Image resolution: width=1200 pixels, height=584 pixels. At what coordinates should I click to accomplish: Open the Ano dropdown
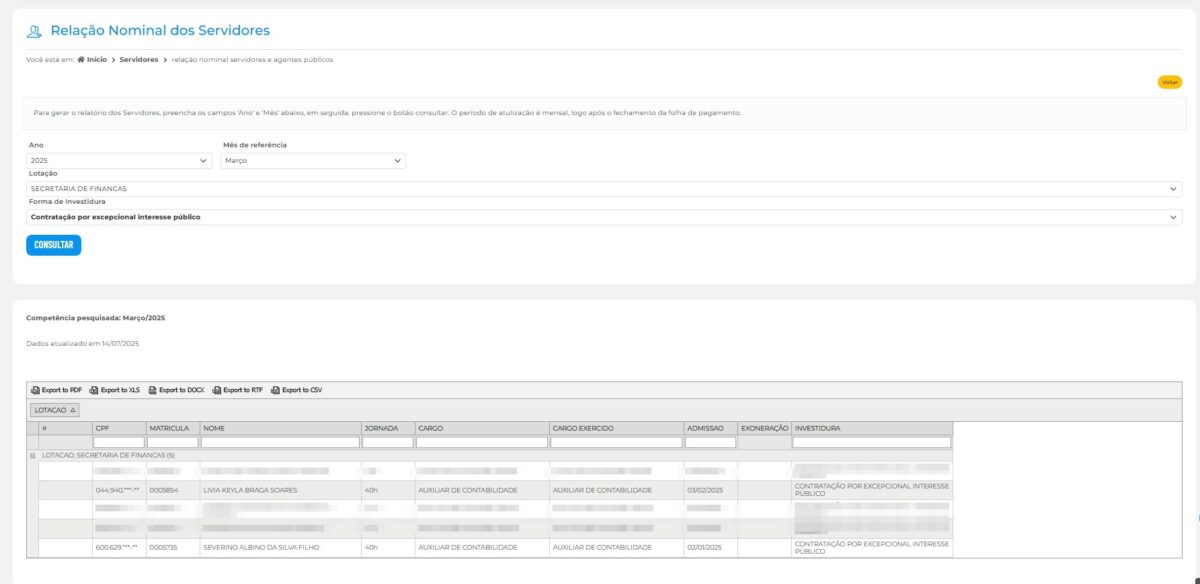[119, 160]
